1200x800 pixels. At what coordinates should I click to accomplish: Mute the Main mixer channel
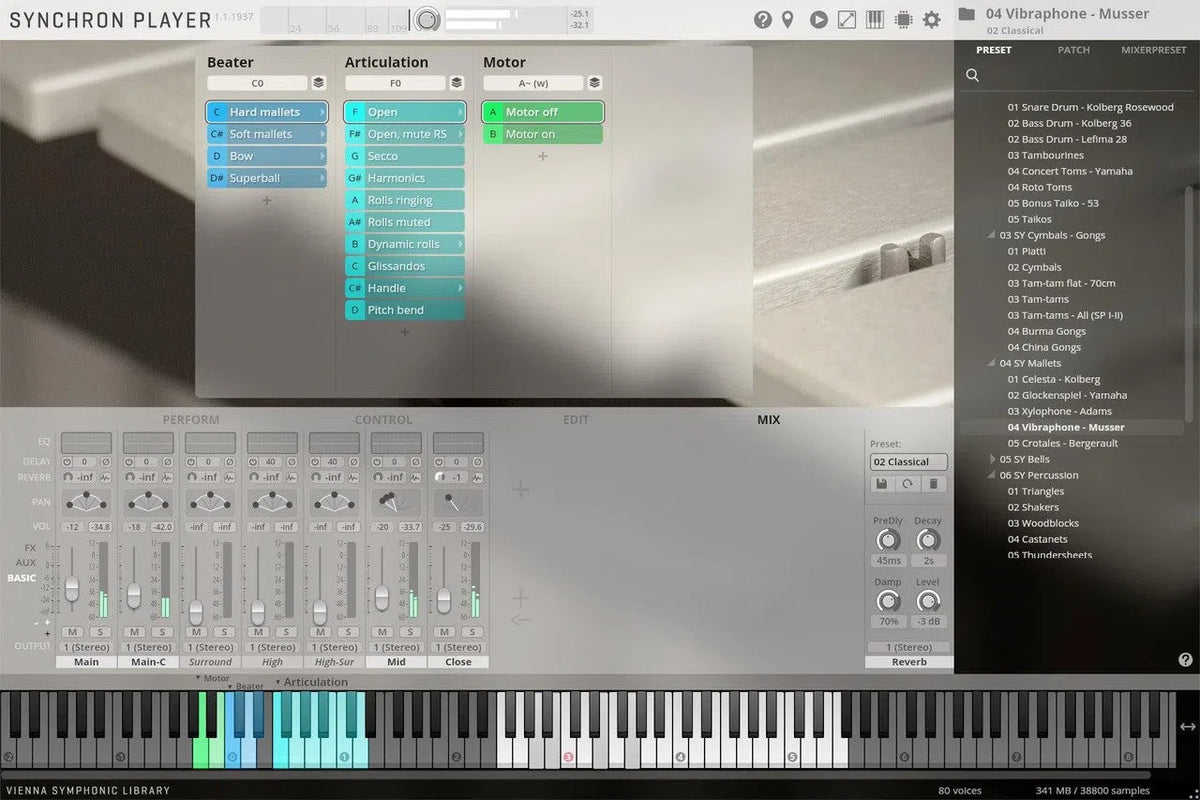tap(72, 631)
